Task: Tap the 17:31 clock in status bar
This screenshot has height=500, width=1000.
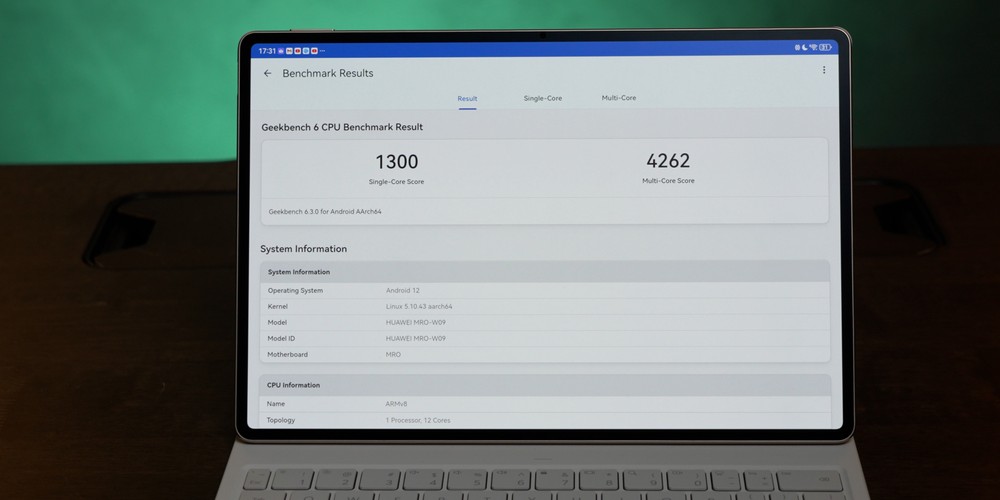Action: (266, 50)
